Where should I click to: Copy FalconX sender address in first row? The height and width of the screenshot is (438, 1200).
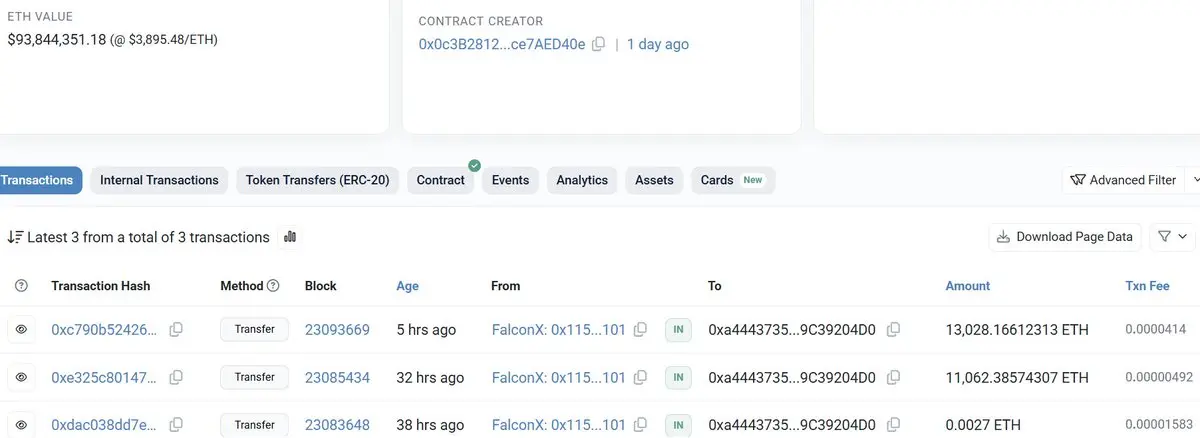pos(641,329)
